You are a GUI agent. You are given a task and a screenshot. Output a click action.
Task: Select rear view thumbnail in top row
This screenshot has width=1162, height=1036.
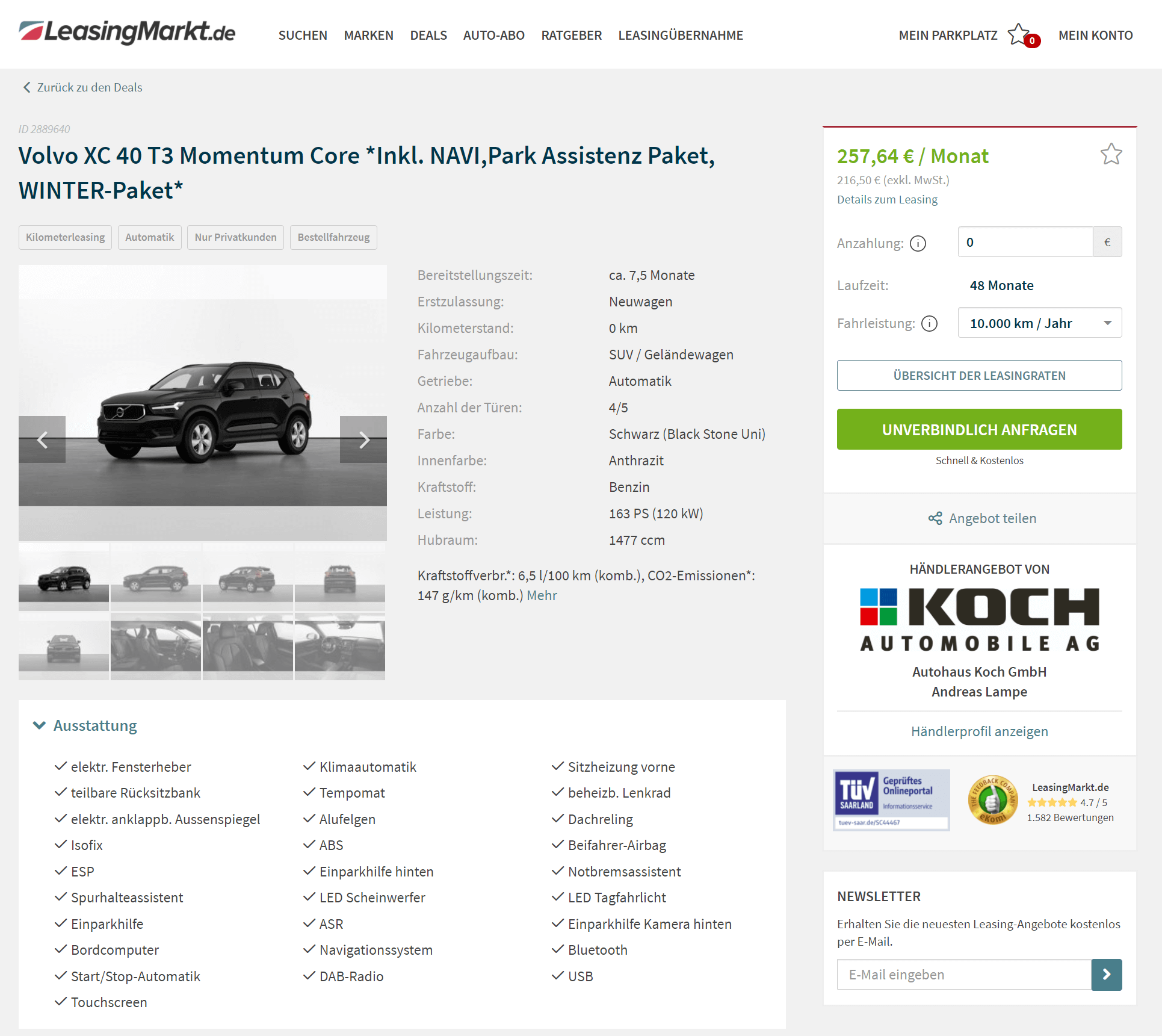click(340, 577)
